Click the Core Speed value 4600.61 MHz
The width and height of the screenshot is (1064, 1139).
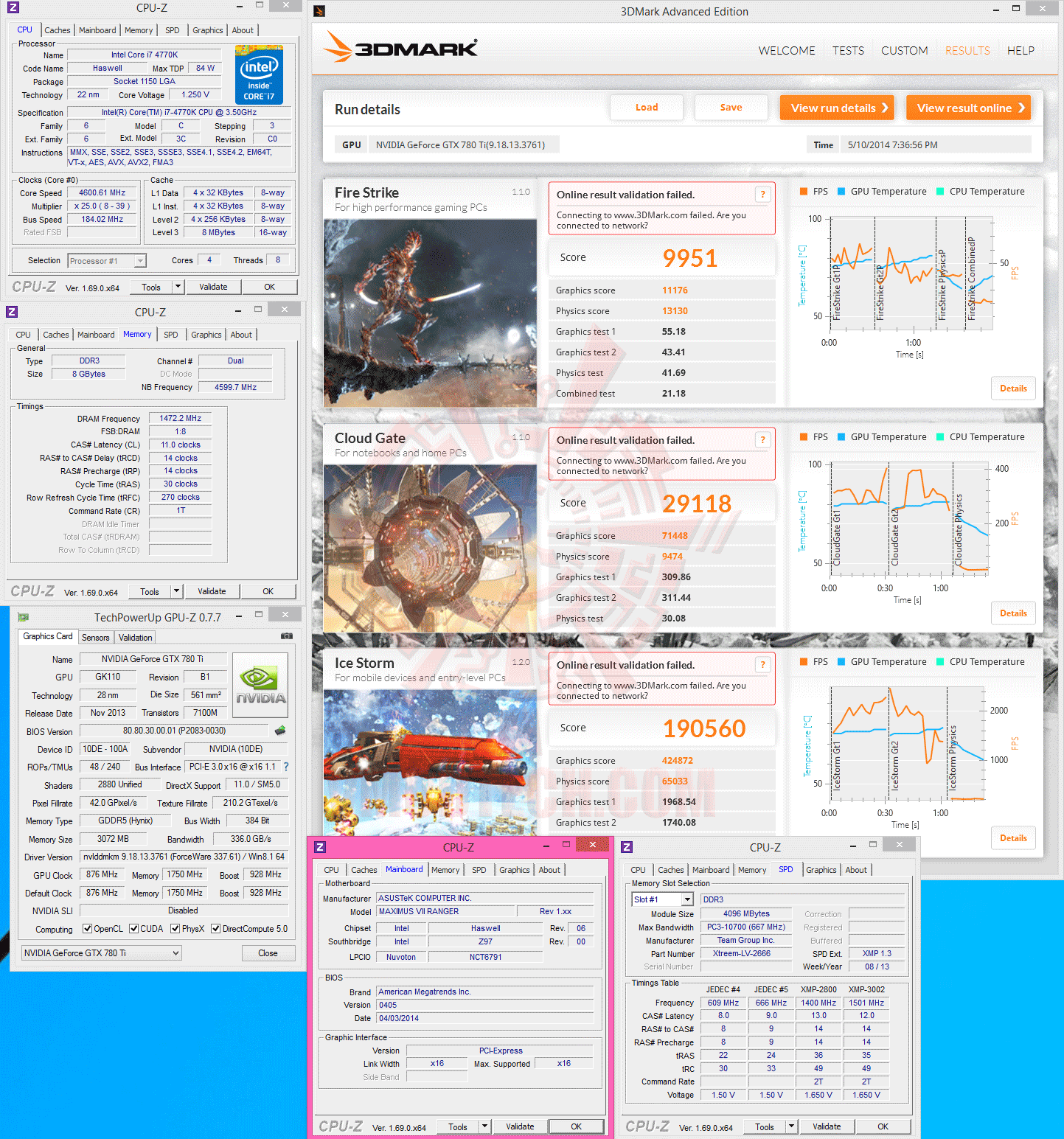tap(102, 193)
